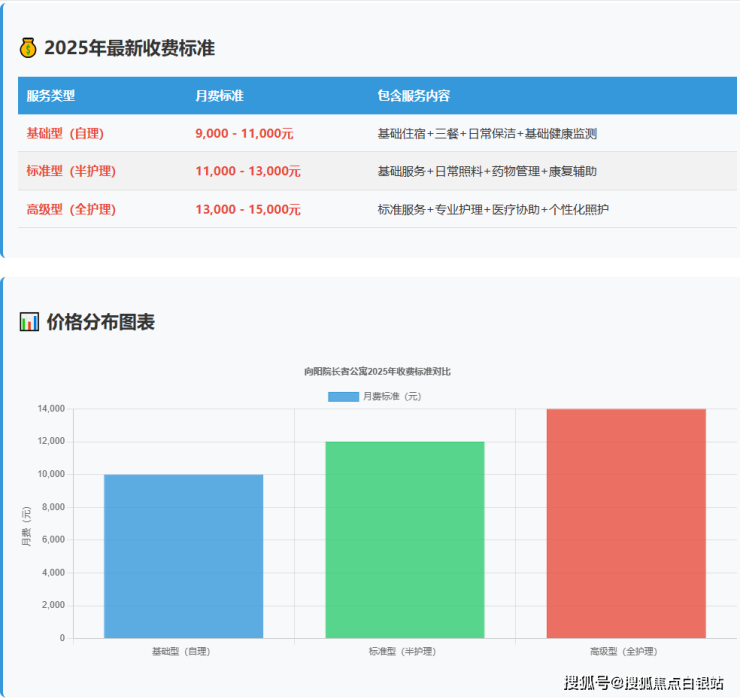Toggle the 月费标准（元） legend entry

392,397
